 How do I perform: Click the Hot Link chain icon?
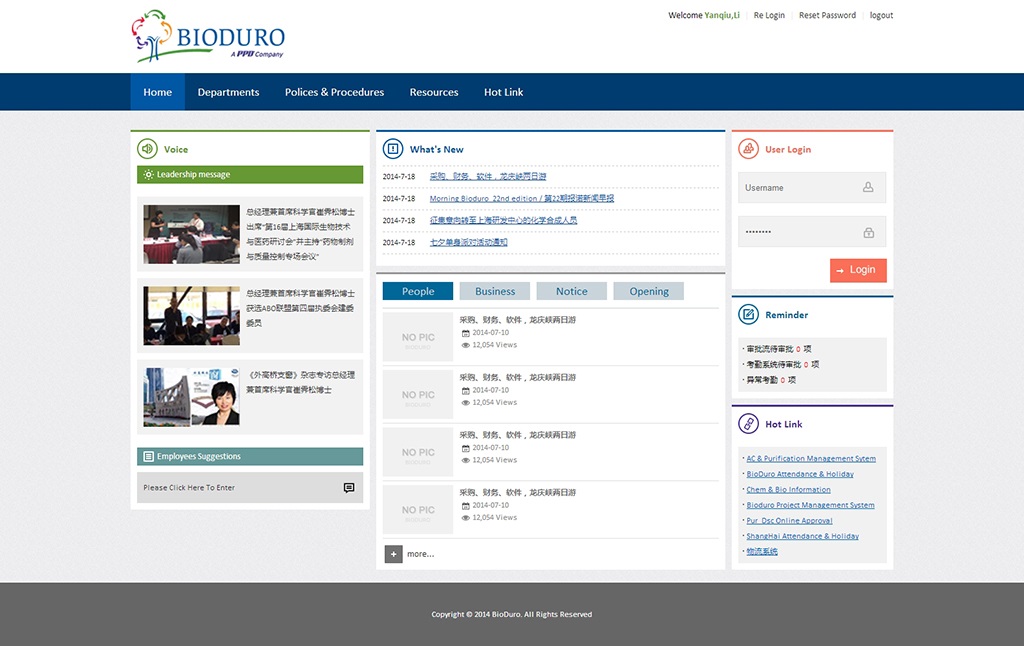(x=748, y=424)
